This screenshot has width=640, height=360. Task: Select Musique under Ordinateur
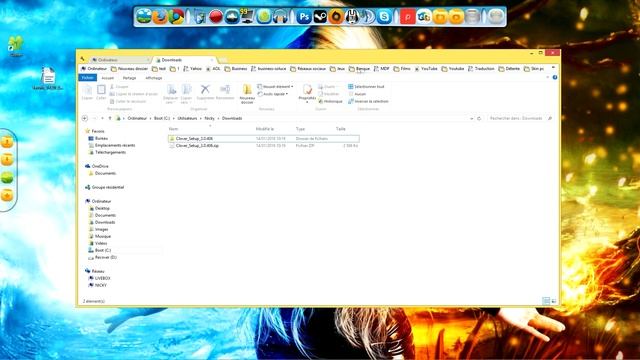pyautogui.click(x=100, y=236)
